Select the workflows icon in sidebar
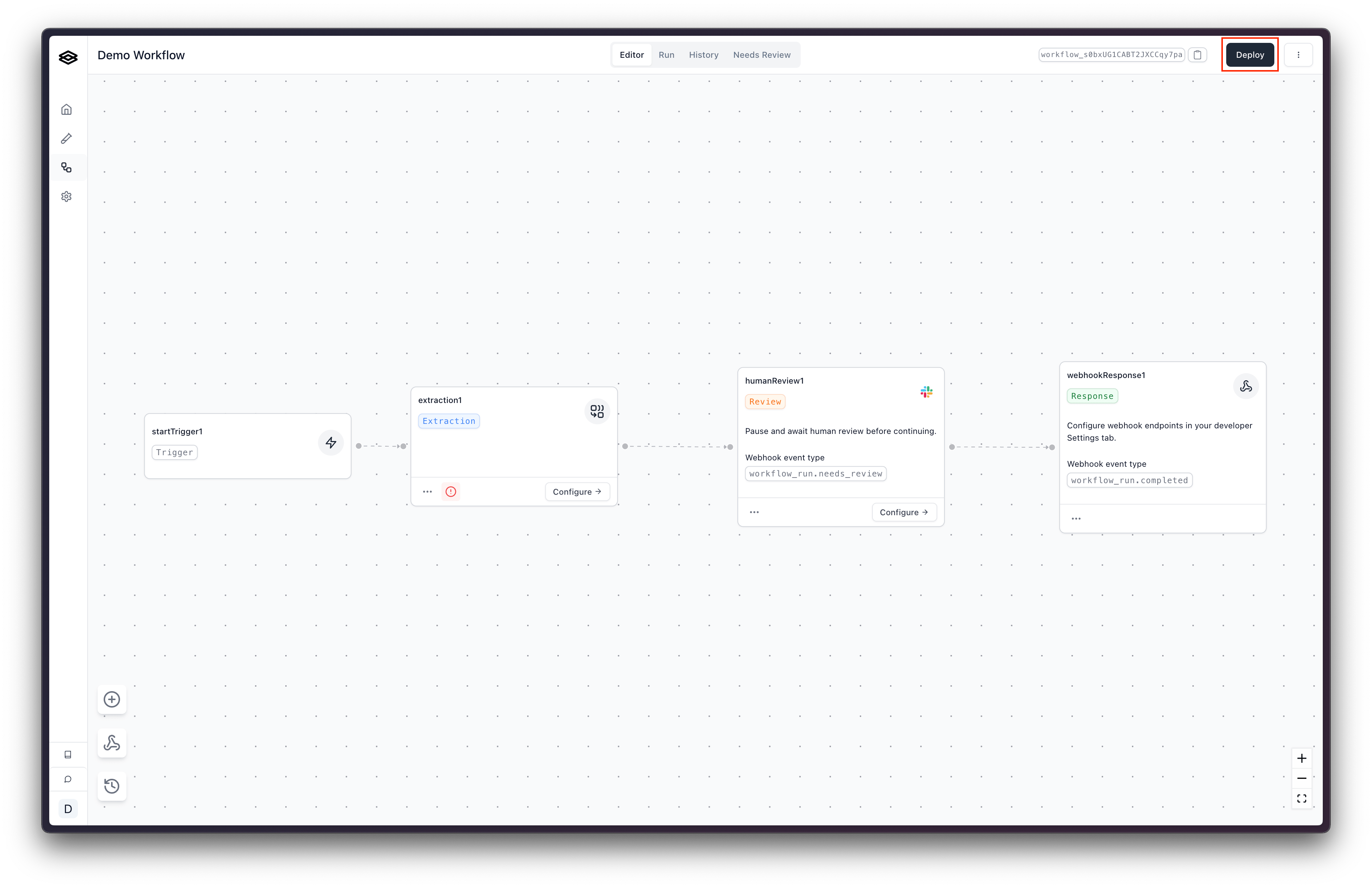1372x888 pixels. click(66, 168)
